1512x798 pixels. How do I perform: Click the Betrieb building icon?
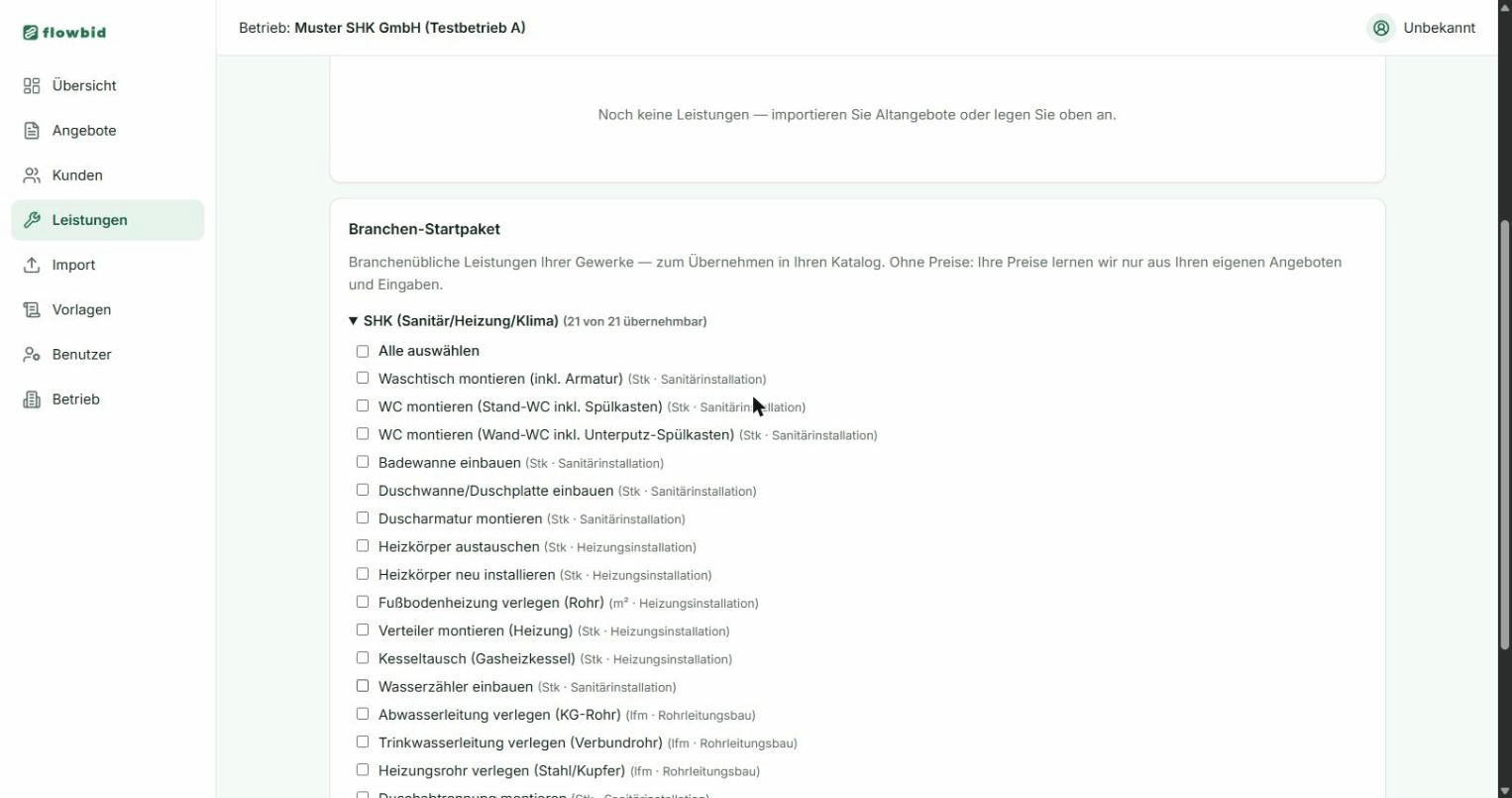32,399
